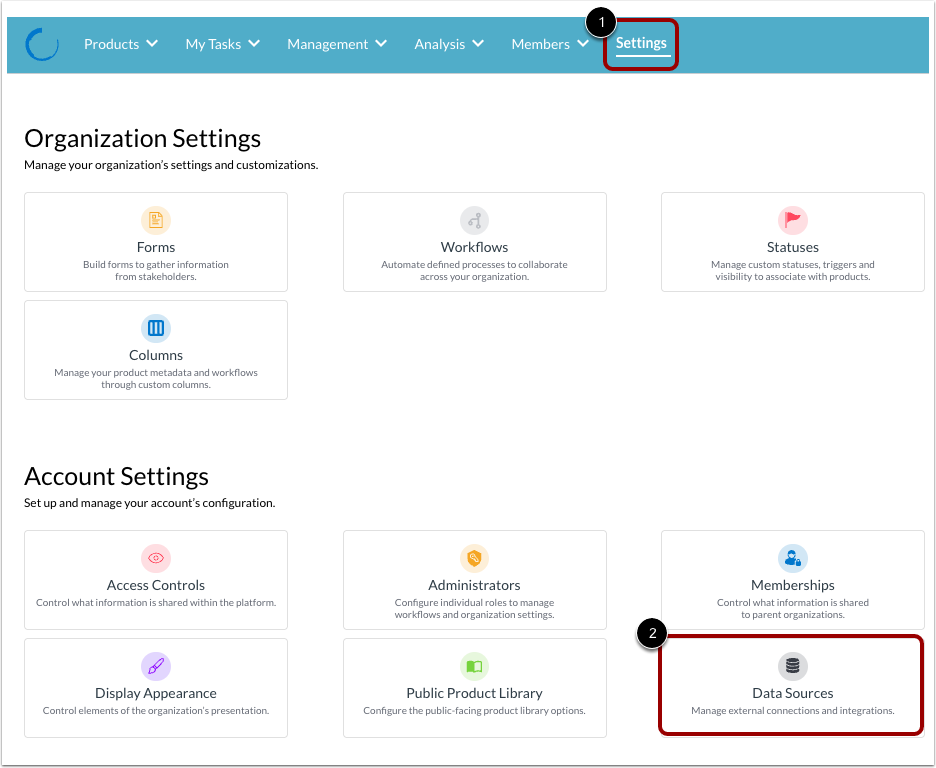This screenshot has width=936, height=768.
Task: Click the Access Controls eye icon
Action: click(156, 558)
